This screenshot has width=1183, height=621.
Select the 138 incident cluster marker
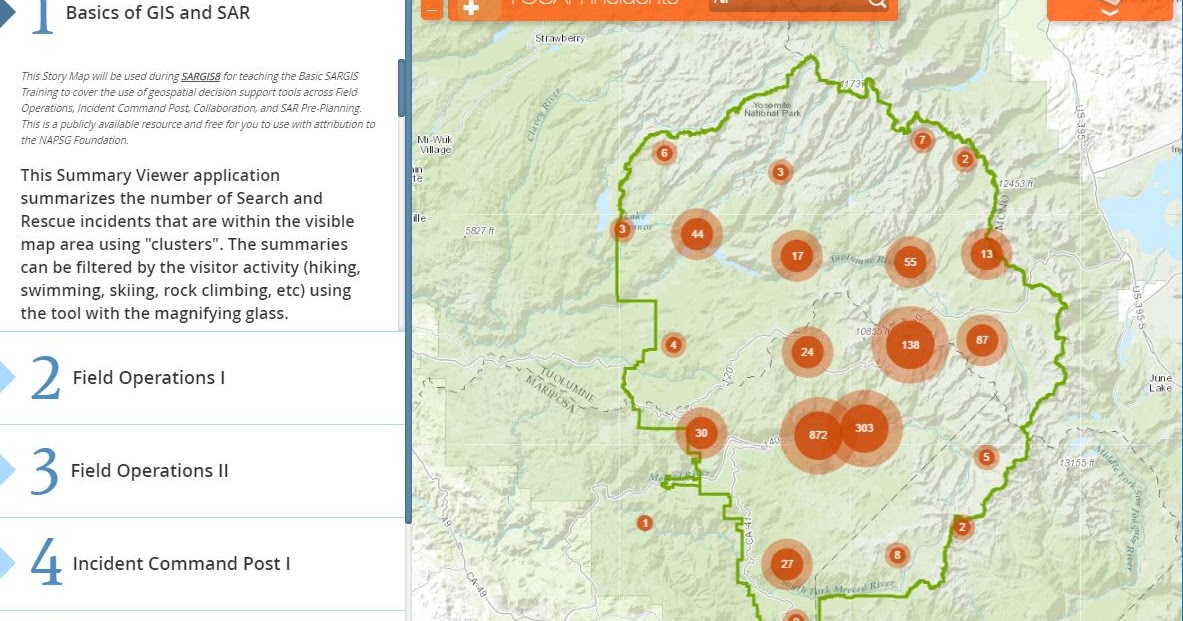click(x=908, y=345)
